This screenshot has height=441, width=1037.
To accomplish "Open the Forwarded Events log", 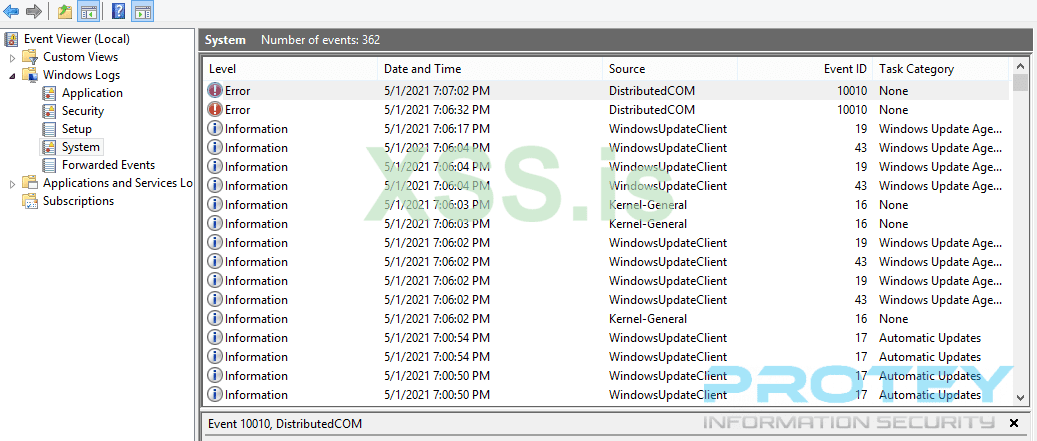I will tap(108, 165).
